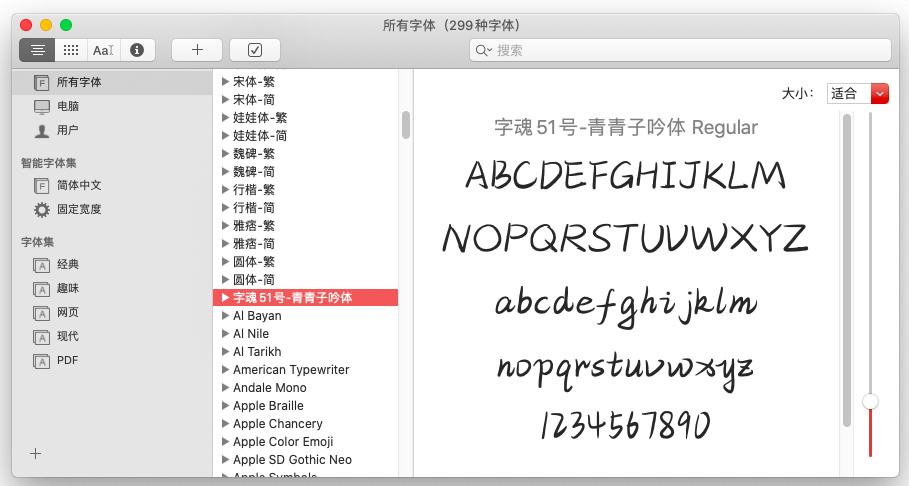Show font information view

[x=137, y=50]
